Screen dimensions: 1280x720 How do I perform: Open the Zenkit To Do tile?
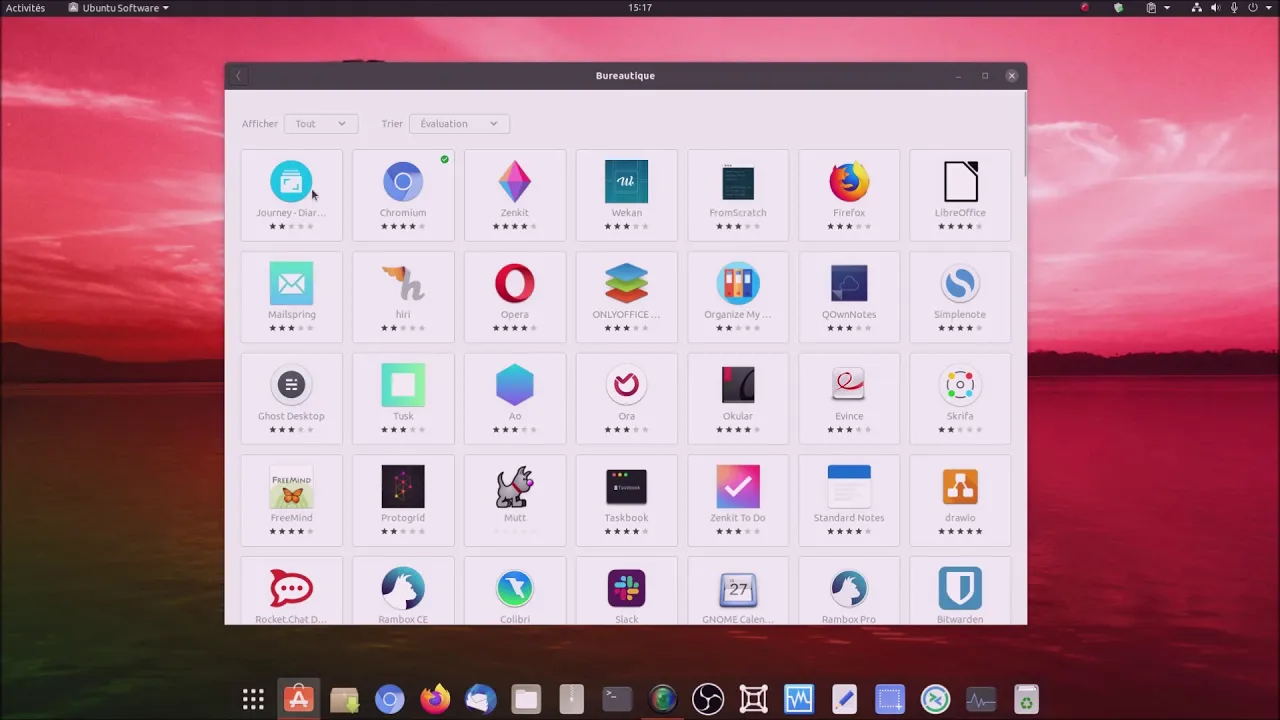click(738, 500)
